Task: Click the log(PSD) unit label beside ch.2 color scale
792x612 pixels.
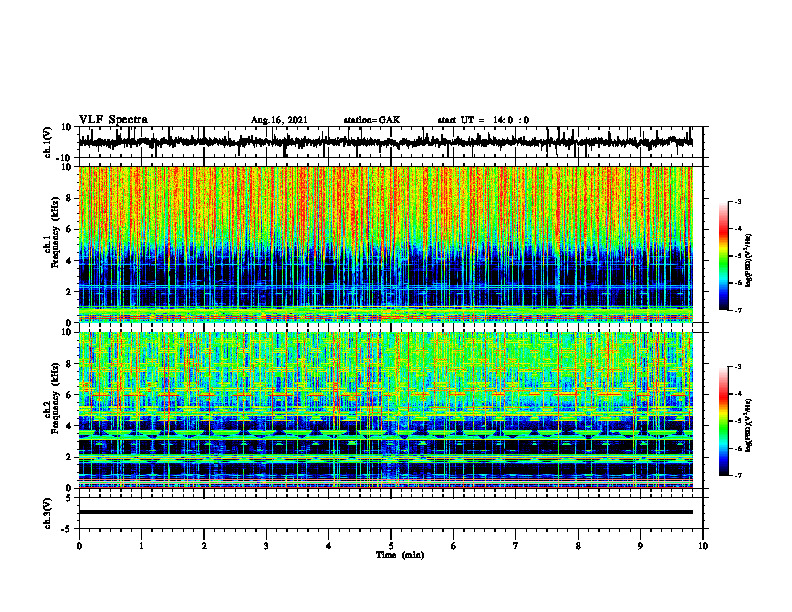Action: pyautogui.click(x=749, y=426)
